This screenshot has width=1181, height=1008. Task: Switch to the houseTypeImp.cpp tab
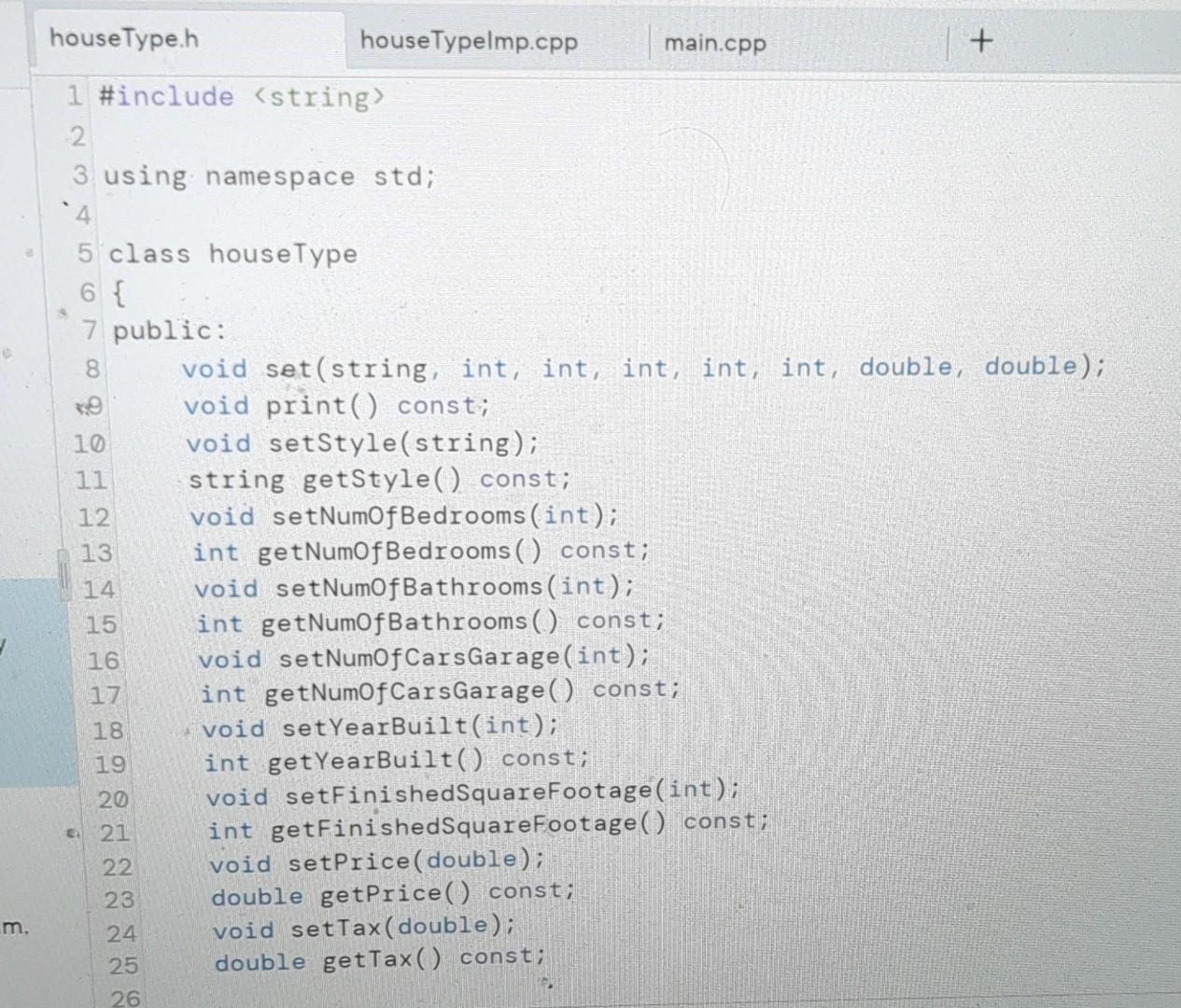(469, 42)
